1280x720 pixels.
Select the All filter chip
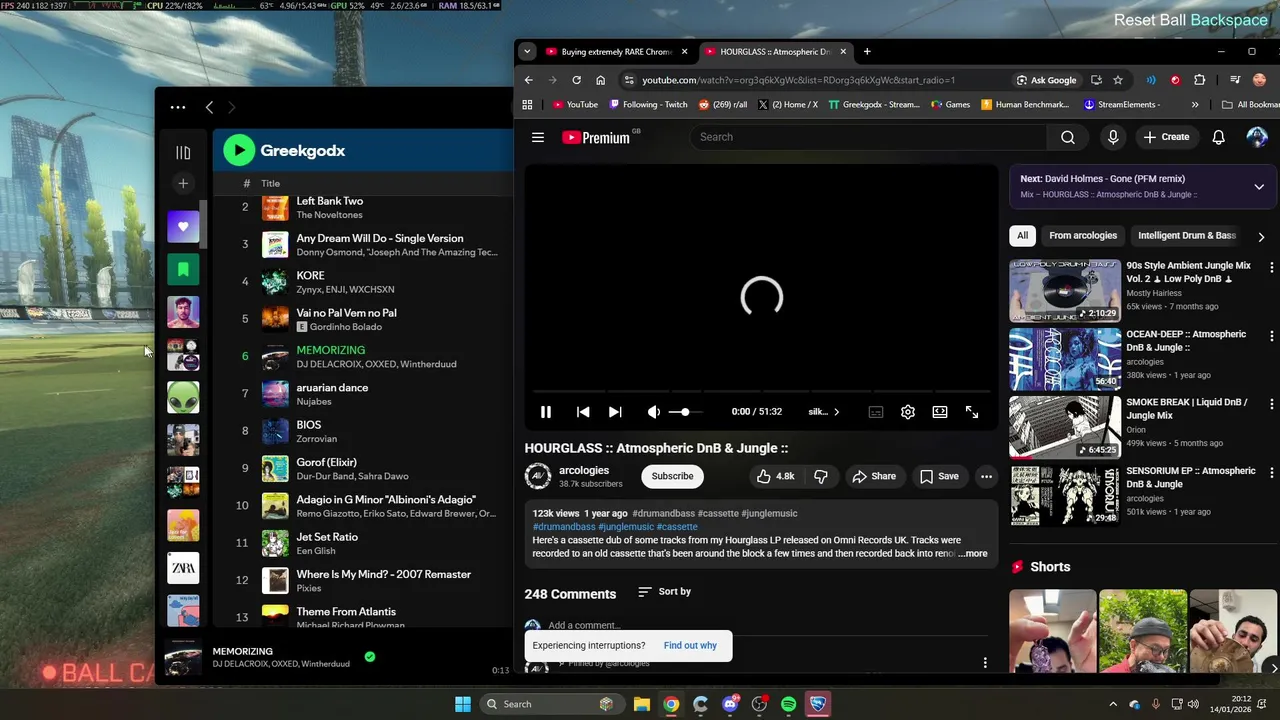pyautogui.click(x=1022, y=236)
